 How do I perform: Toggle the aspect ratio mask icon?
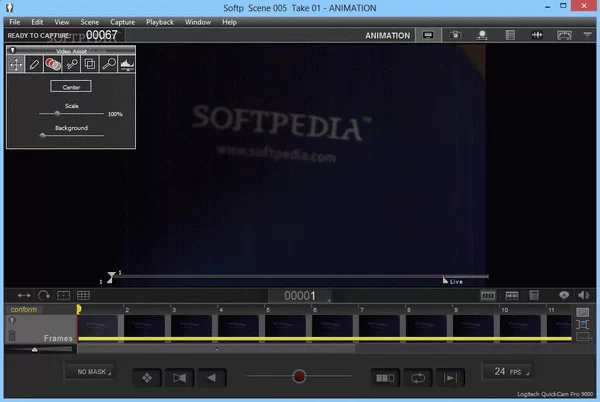coord(64,295)
